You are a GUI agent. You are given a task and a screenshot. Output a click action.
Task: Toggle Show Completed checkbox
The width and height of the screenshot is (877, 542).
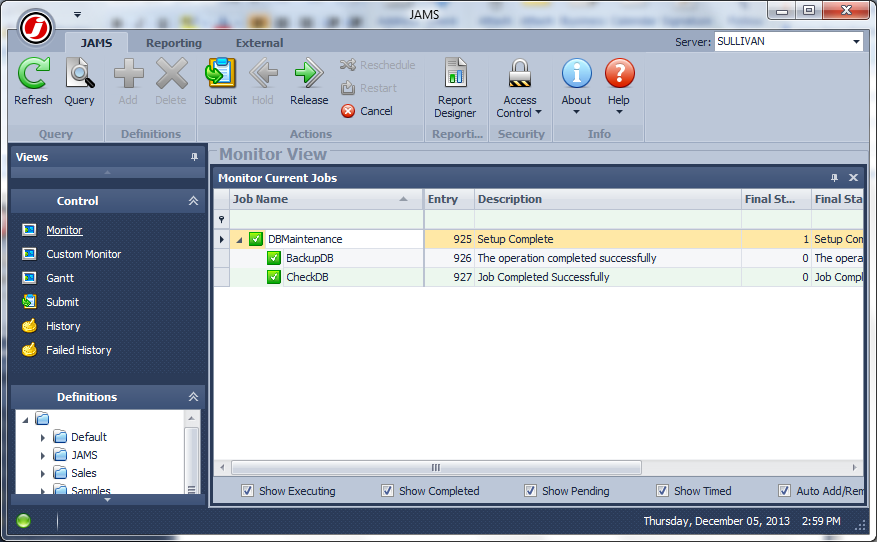(387, 491)
